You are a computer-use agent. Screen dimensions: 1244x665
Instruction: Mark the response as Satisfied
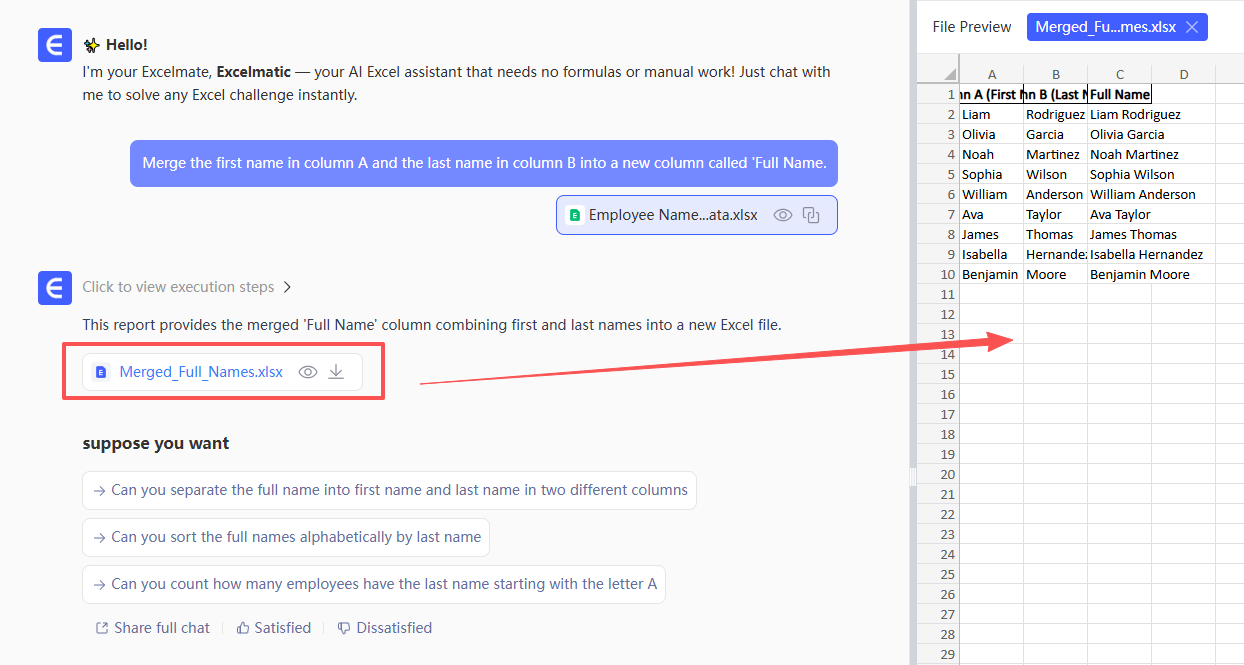tap(273, 628)
